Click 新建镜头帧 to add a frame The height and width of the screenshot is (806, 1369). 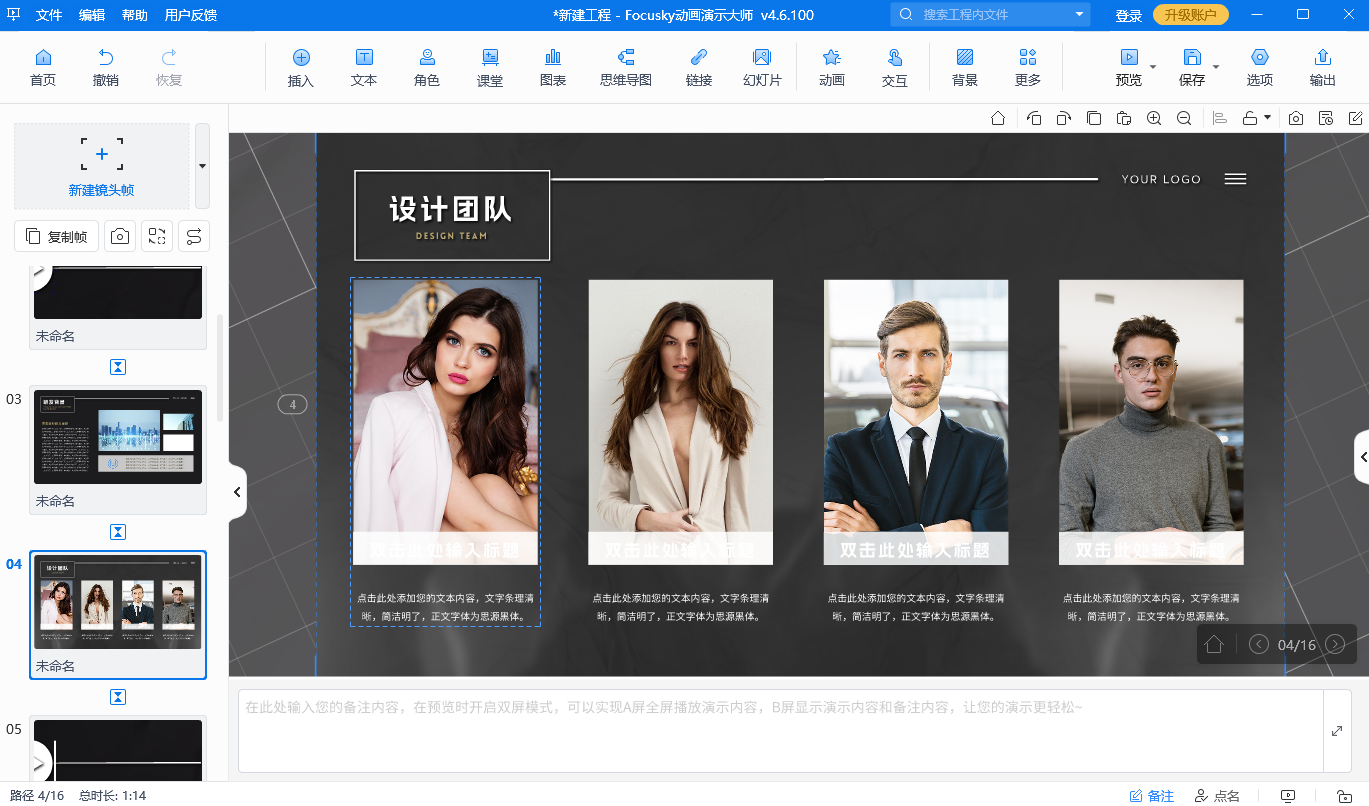click(x=101, y=166)
